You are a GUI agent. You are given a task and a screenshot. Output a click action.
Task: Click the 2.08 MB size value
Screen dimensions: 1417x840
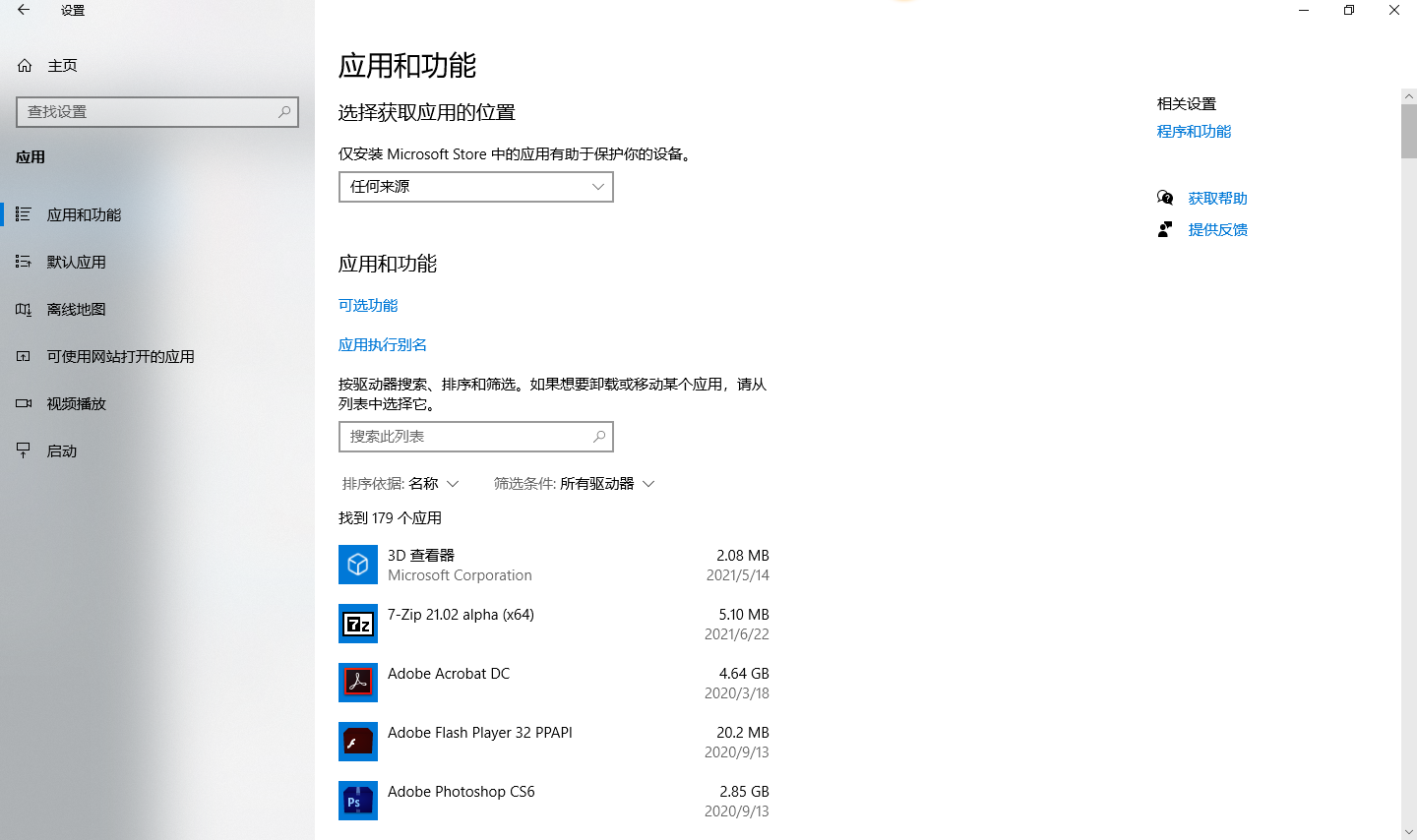(743, 556)
